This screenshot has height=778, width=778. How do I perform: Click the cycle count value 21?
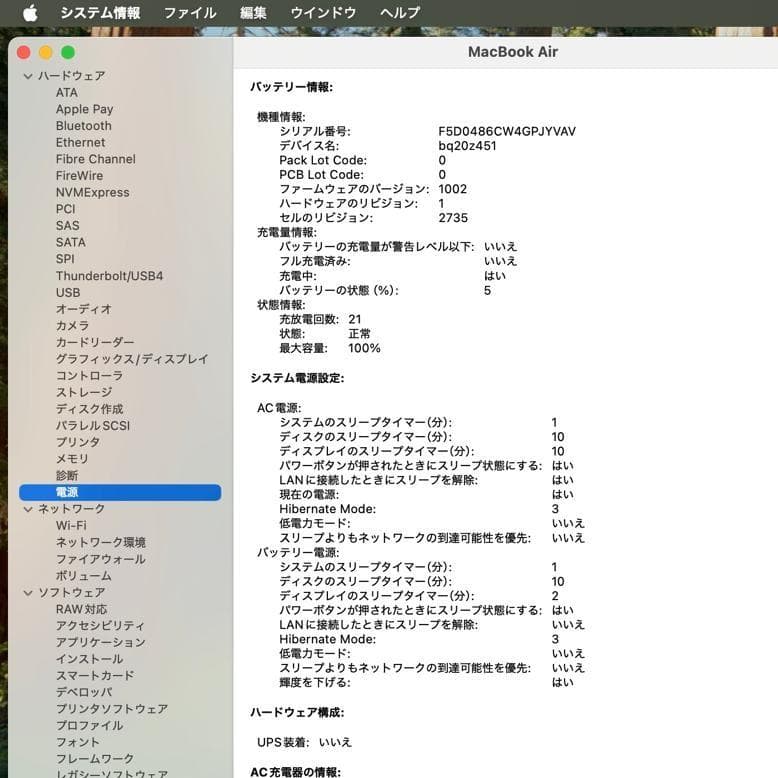[x=355, y=319]
